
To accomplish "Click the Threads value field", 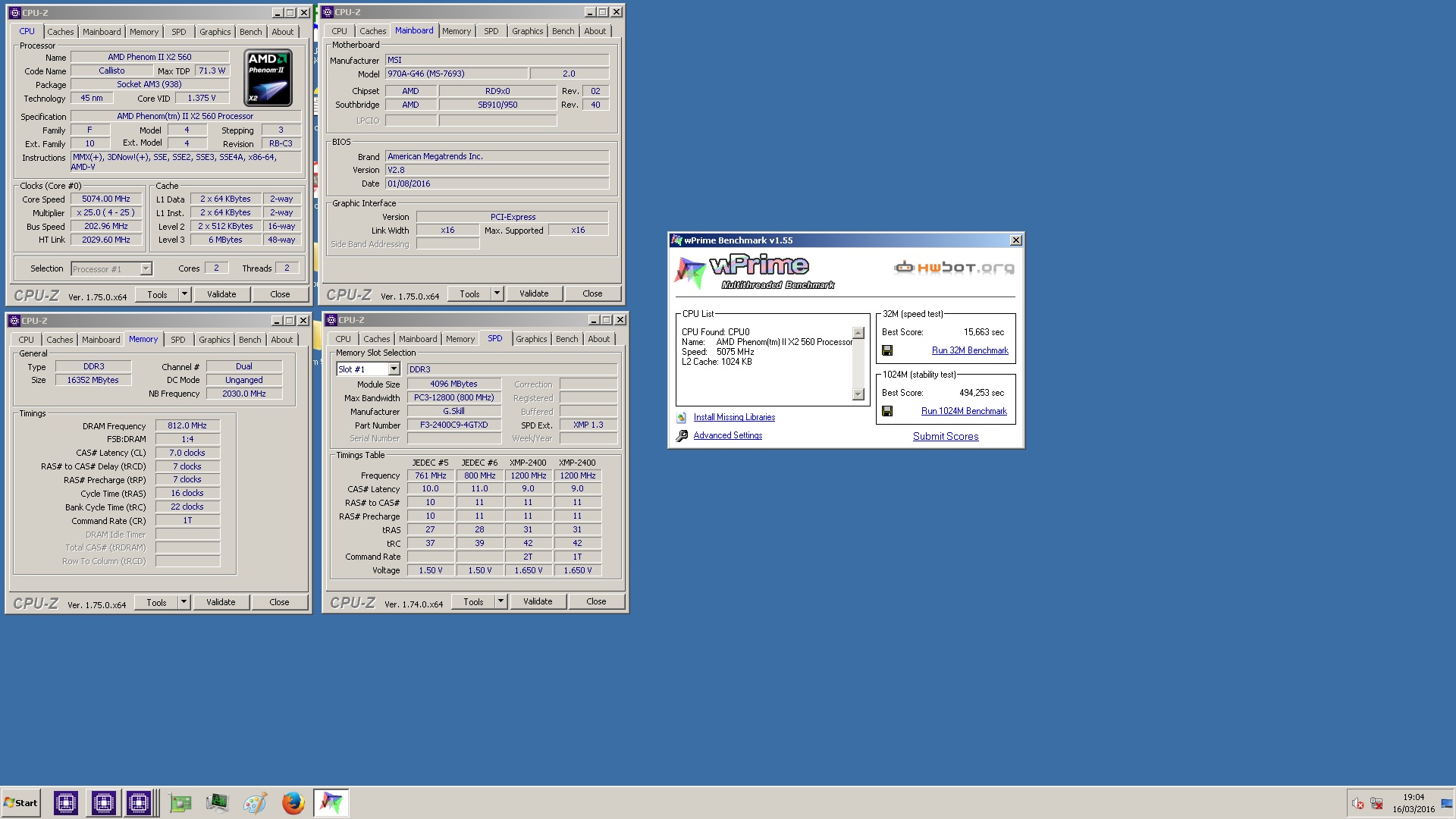I will [287, 268].
